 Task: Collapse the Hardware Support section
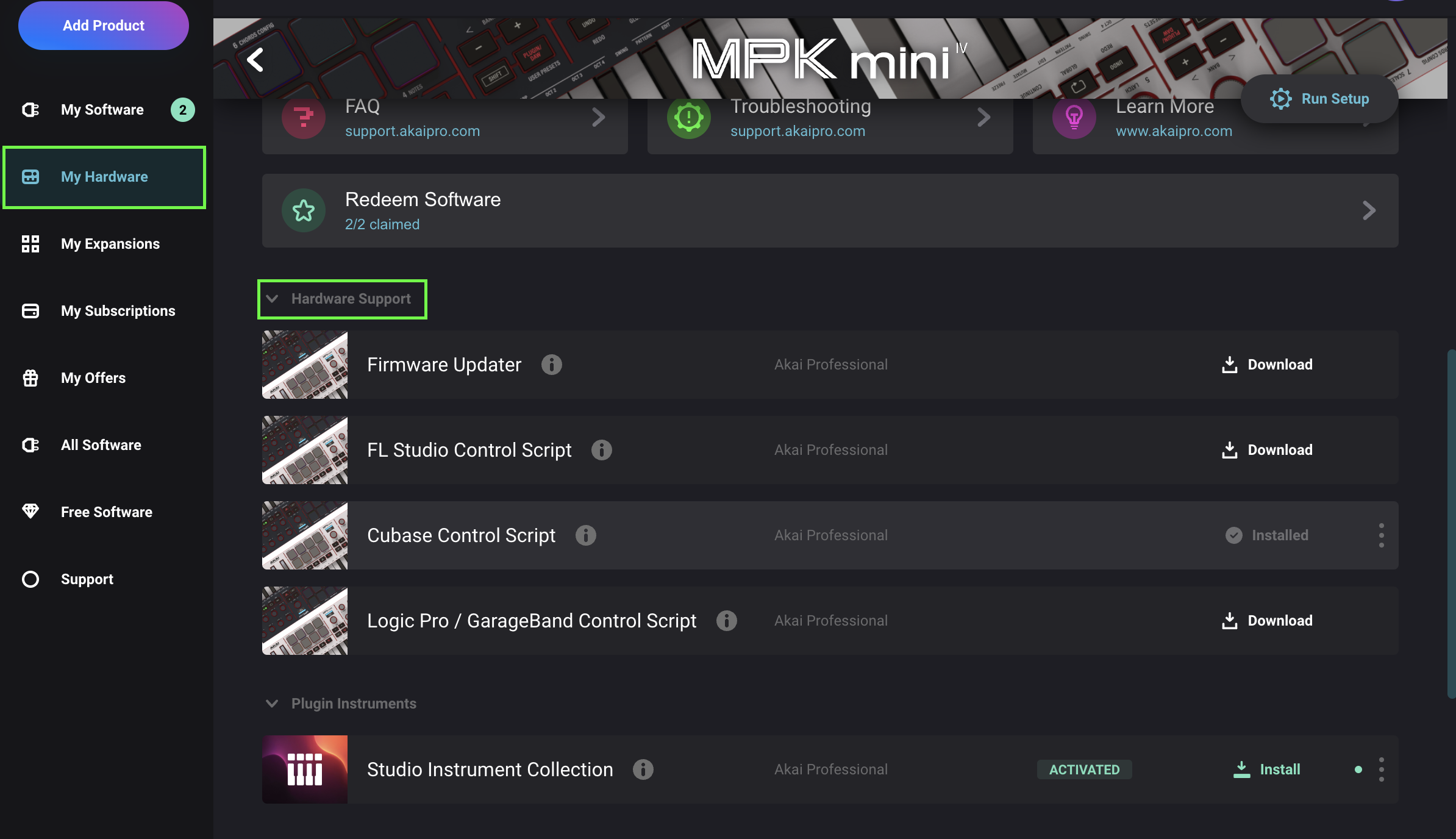coord(273,299)
